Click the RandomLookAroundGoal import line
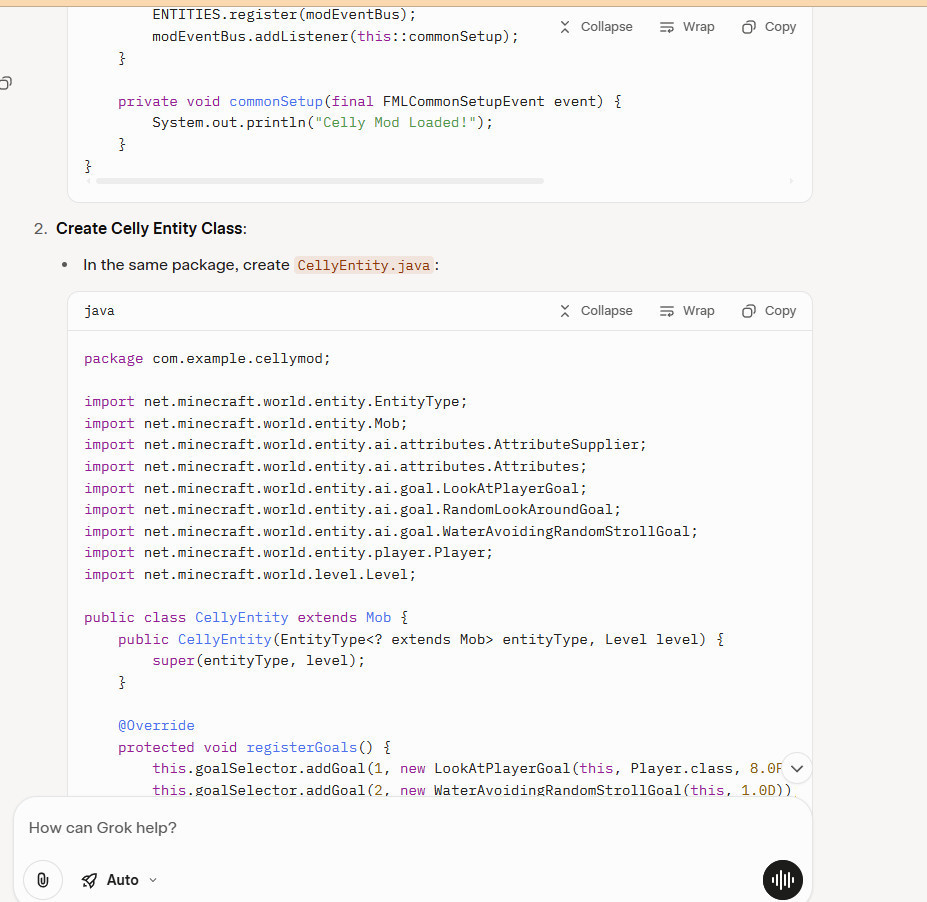The width and height of the screenshot is (927, 902). tap(352, 510)
